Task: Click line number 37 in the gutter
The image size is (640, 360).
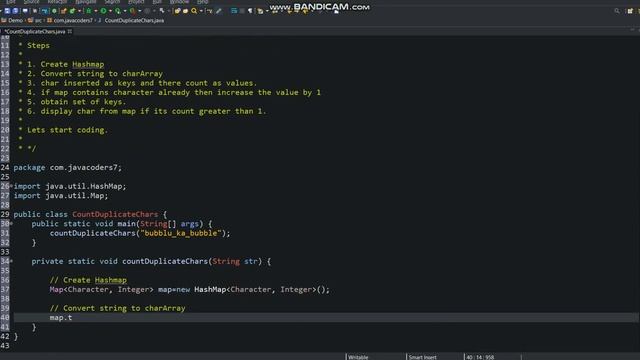Action: [x=5, y=289]
